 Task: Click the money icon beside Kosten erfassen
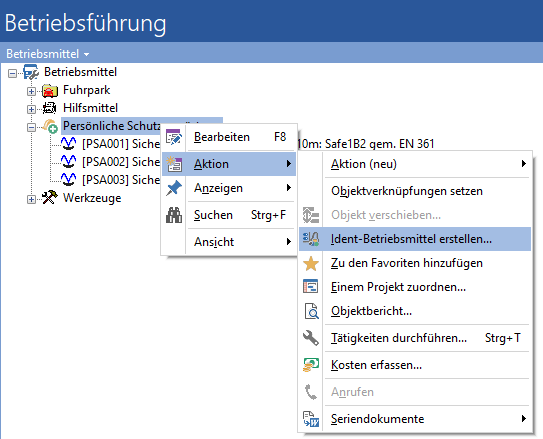[311, 365]
